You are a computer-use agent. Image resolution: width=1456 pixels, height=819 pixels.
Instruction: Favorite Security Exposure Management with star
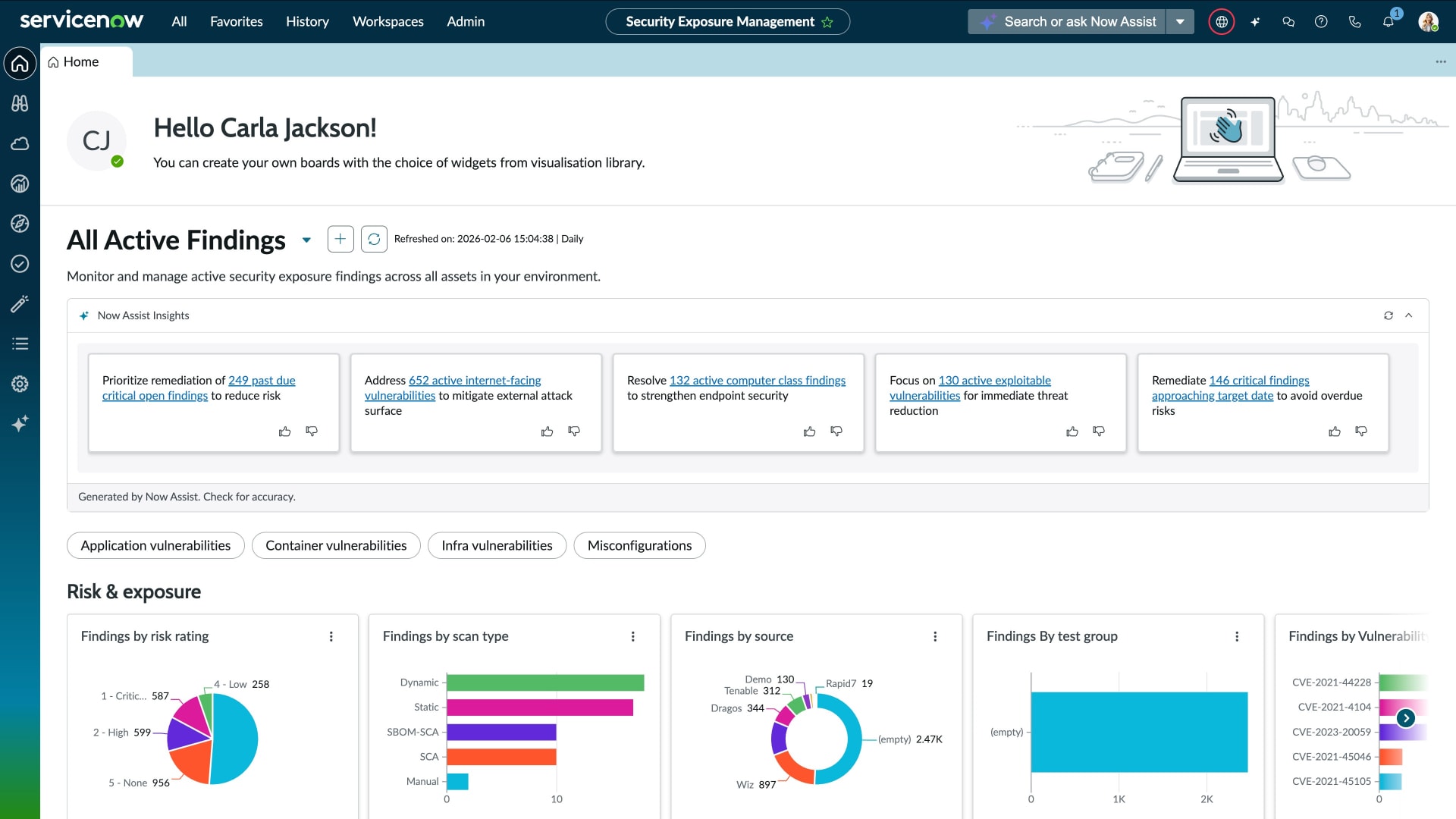click(x=827, y=22)
